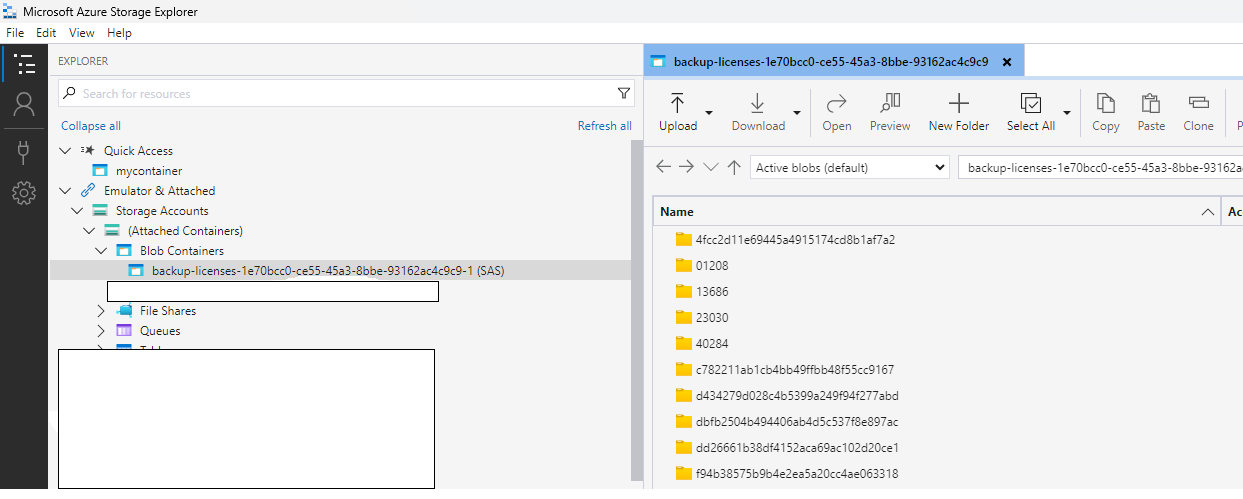1243x499 pixels.
Task: Open the Upload dropdown arrow
Action: (x=709, y=112)
